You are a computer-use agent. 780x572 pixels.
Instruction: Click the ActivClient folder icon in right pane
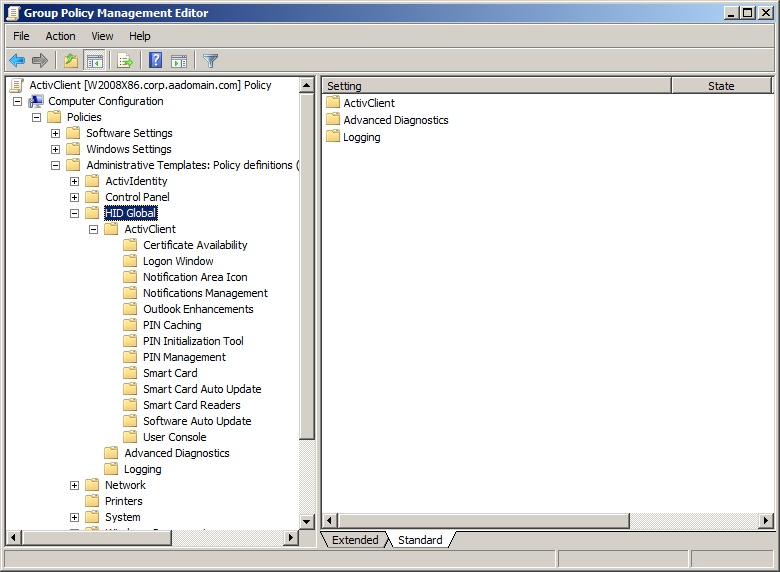coord(333,102)
